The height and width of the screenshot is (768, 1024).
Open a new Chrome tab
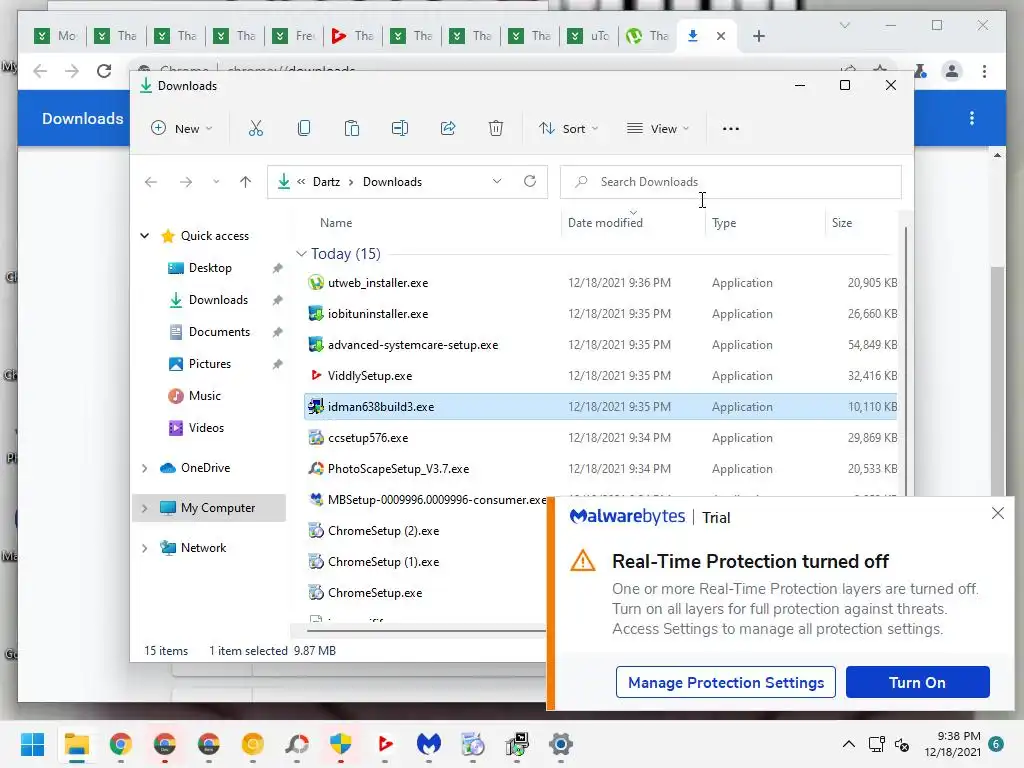[758, 36]
